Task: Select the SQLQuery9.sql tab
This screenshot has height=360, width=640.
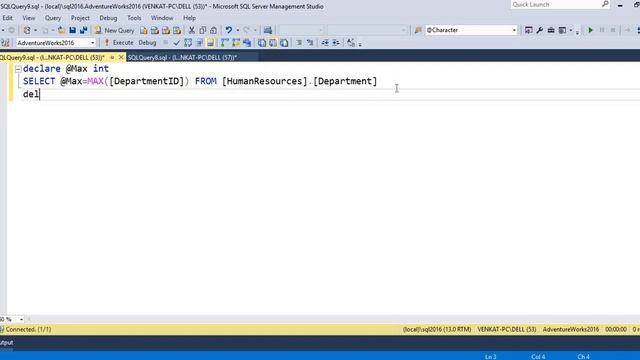Action: point(52,58)
